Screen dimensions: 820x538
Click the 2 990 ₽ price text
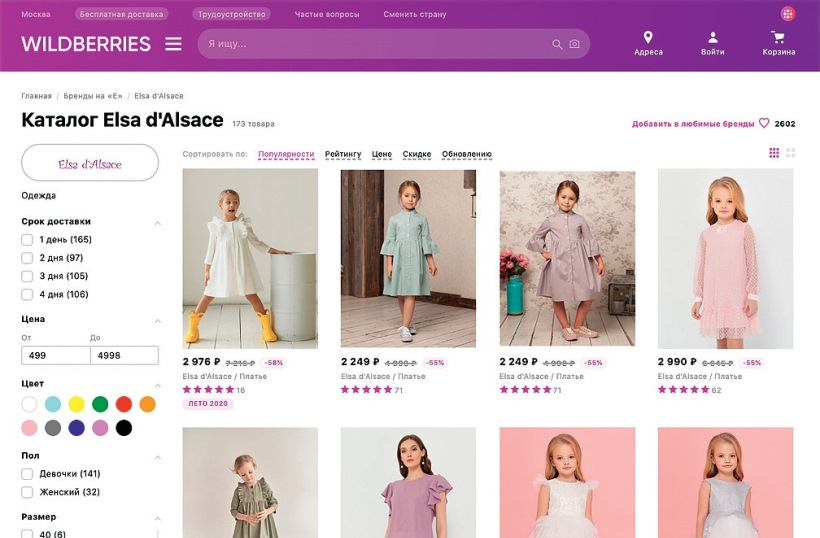(x=677, y=362)
